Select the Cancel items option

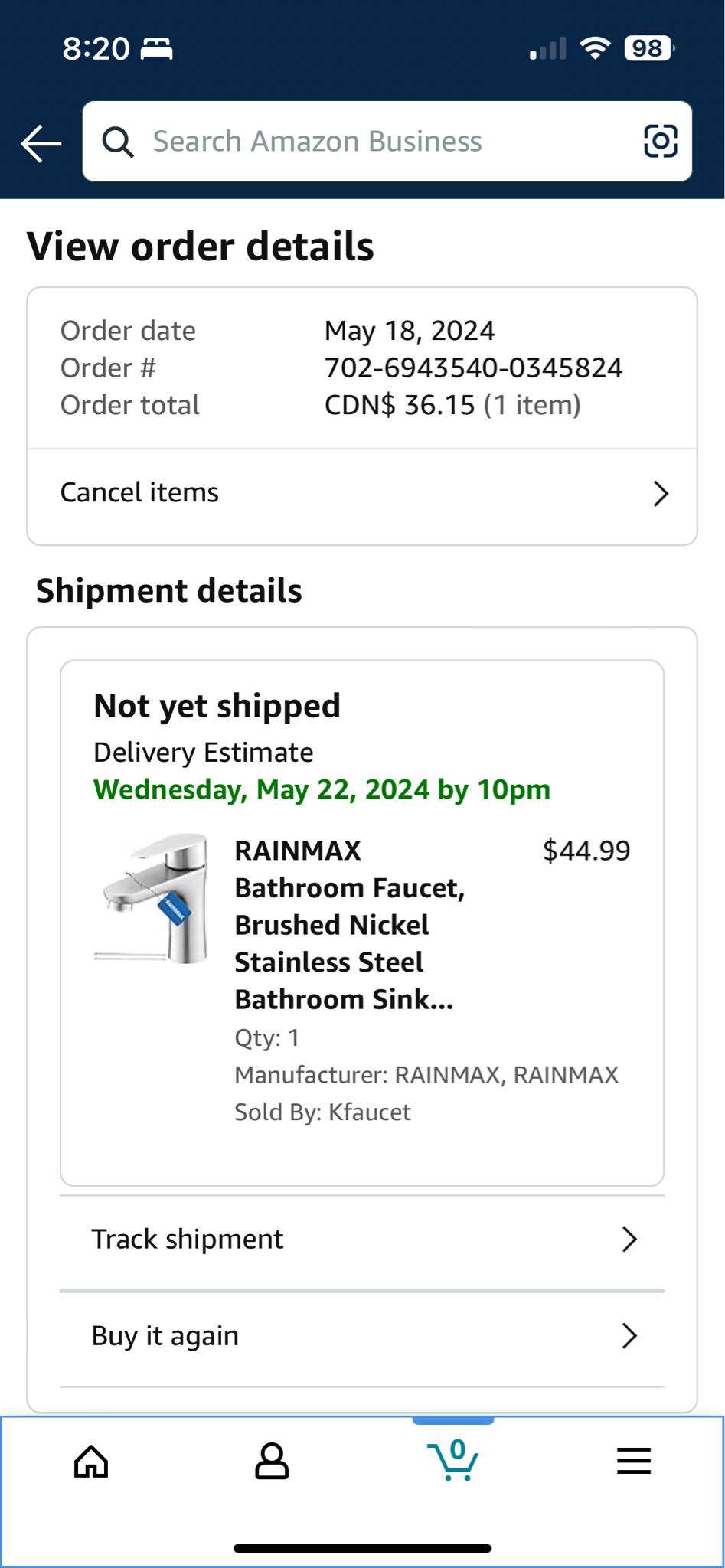[140, 492]
